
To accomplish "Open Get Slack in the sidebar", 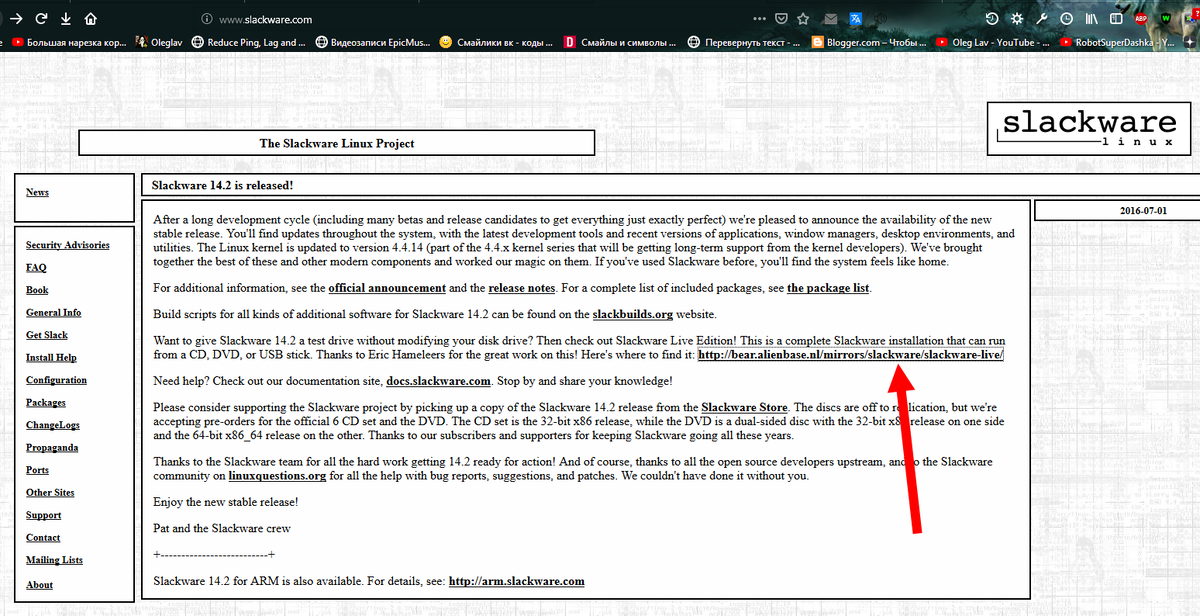I will point(47,335).
